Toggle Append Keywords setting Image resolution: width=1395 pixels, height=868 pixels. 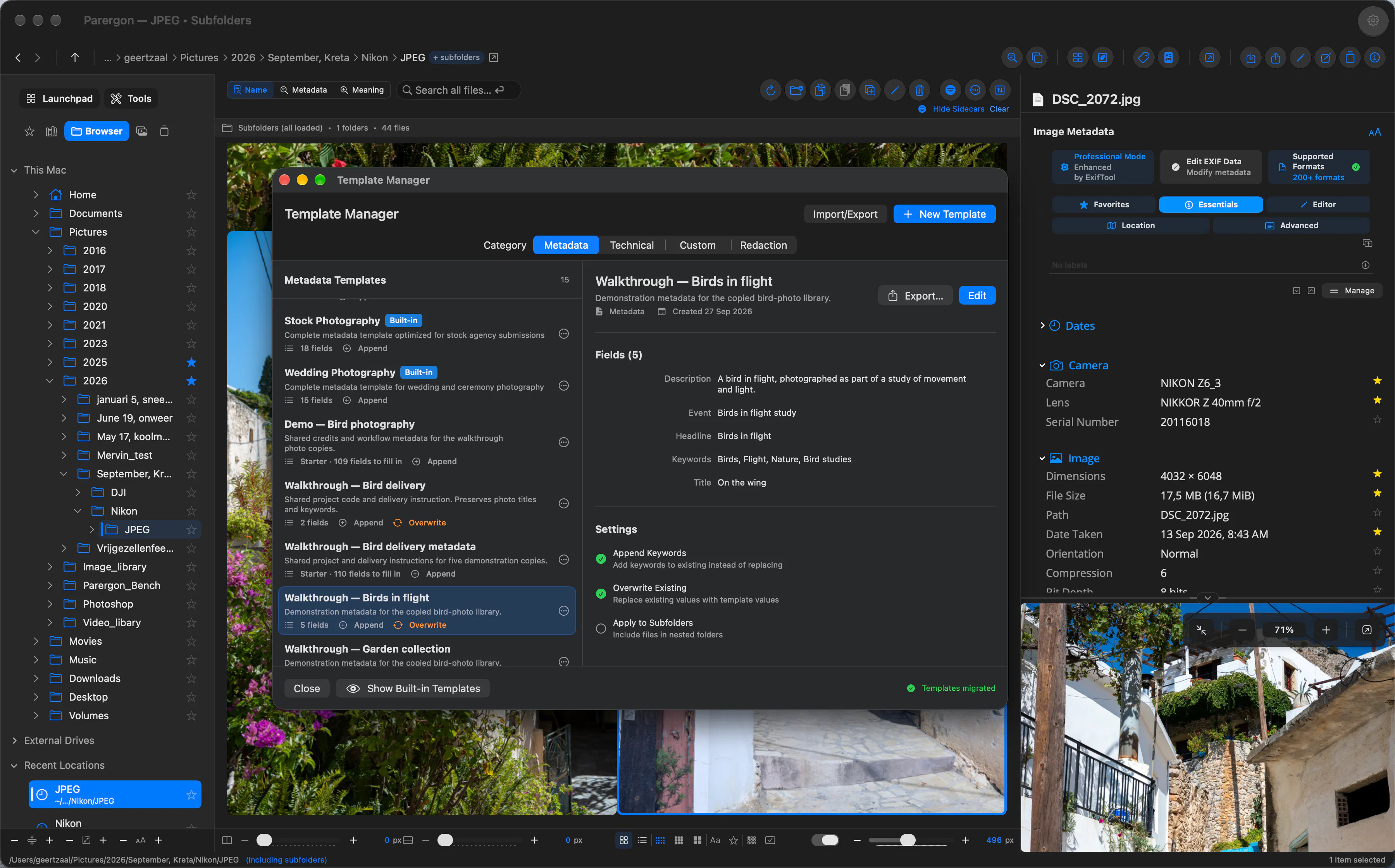pos(601,558)
